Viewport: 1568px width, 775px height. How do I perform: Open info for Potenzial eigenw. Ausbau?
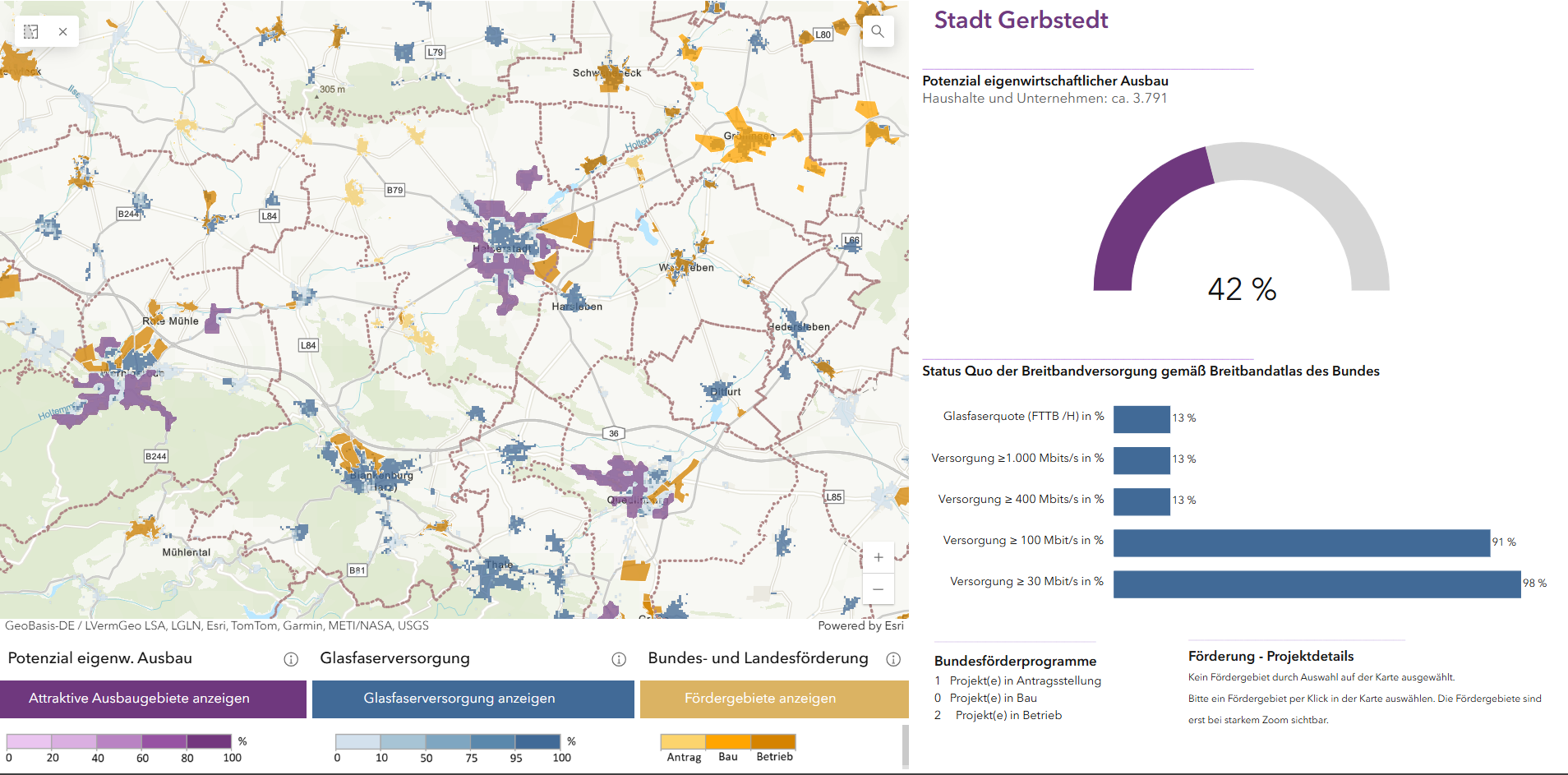[291, 659]
